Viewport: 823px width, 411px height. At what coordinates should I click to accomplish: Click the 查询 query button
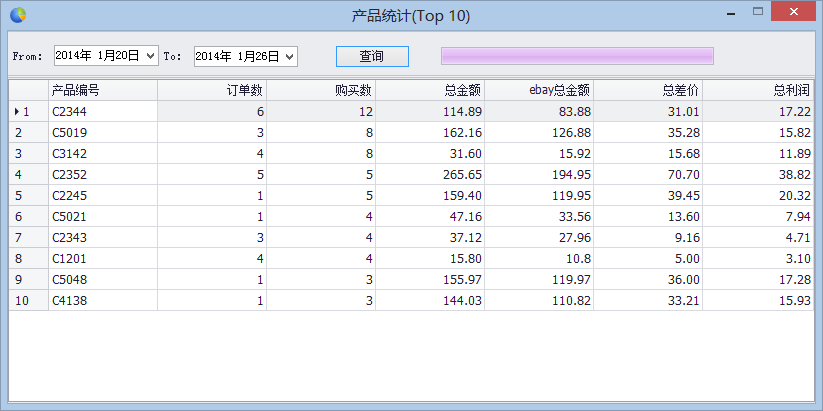[x=372, y=56]
